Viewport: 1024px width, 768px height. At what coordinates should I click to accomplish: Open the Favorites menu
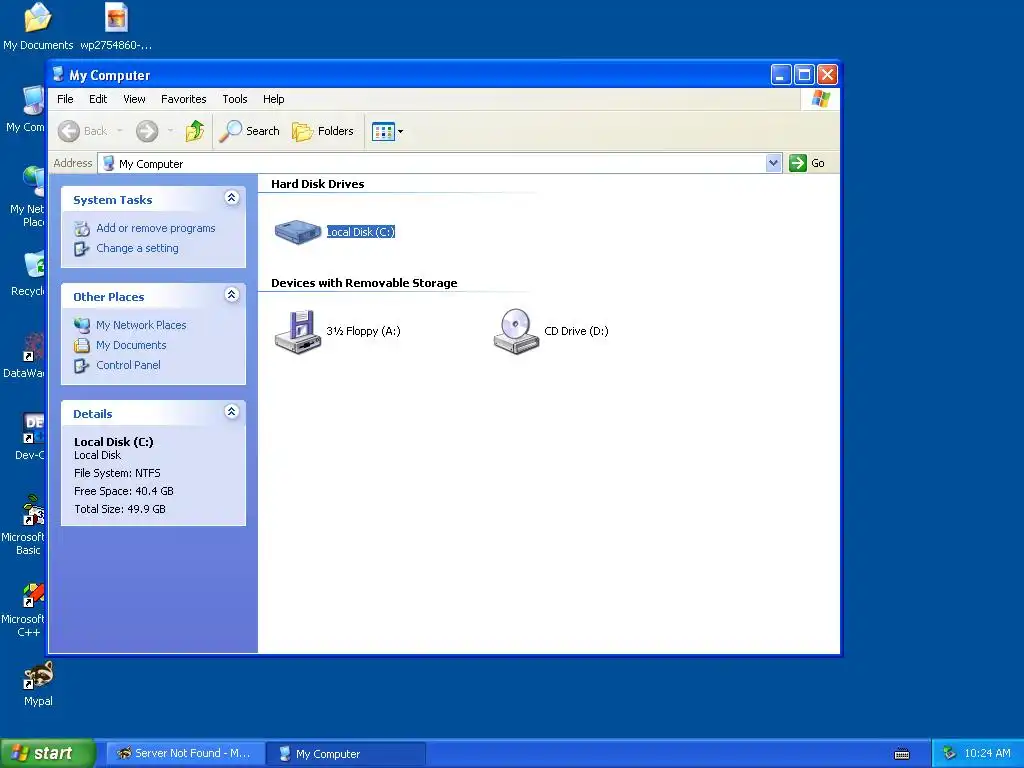tap(184, 99)
